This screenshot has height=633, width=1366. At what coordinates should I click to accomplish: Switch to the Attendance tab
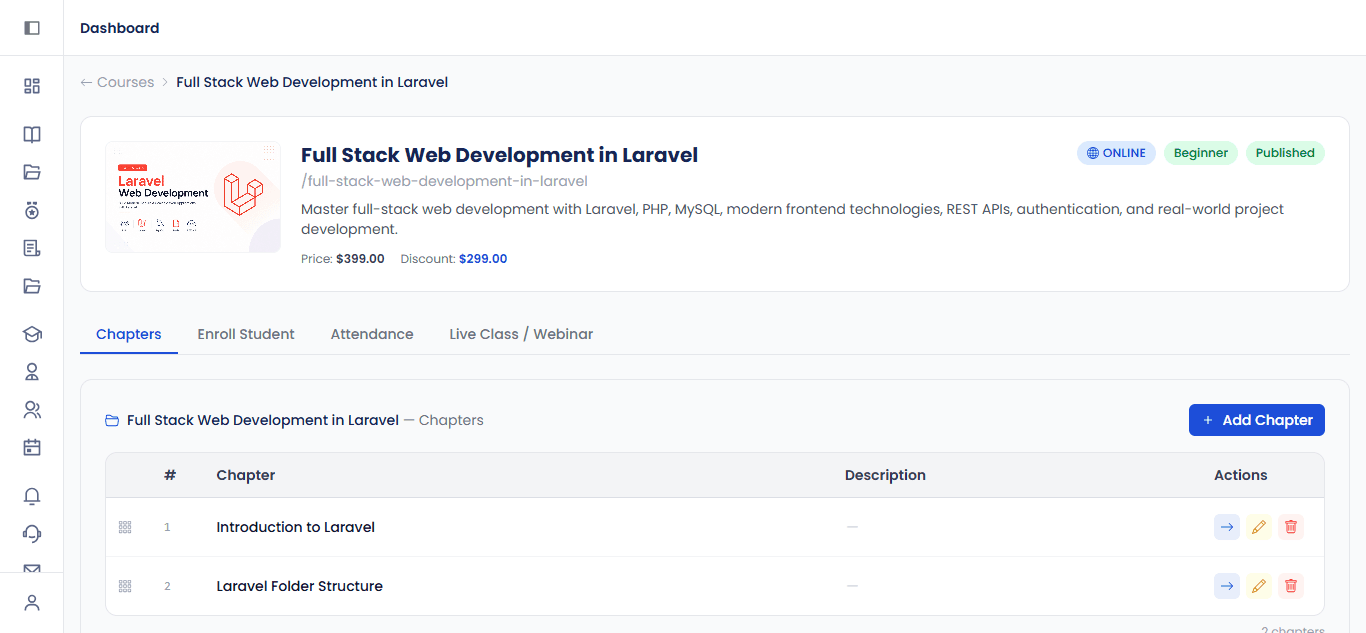pos(372,334)
